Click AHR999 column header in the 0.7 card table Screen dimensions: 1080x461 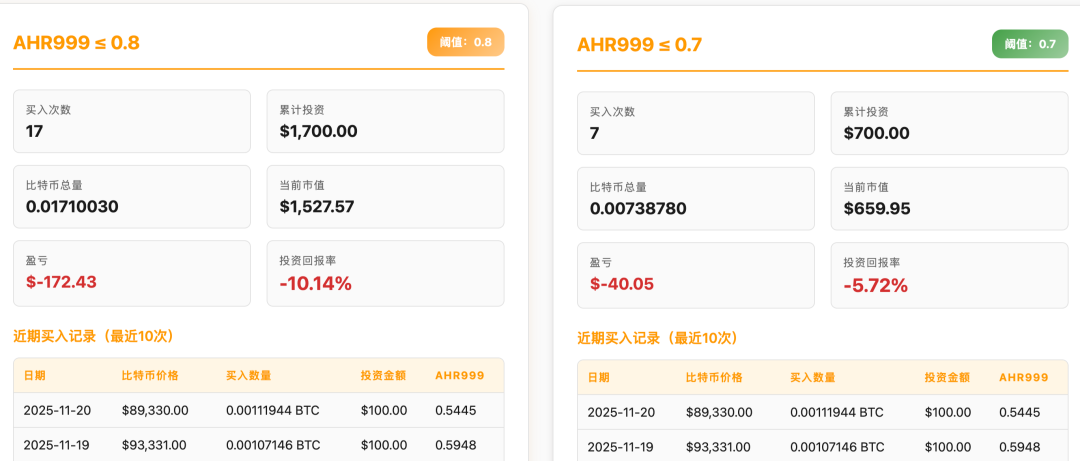click(1024, 378)
